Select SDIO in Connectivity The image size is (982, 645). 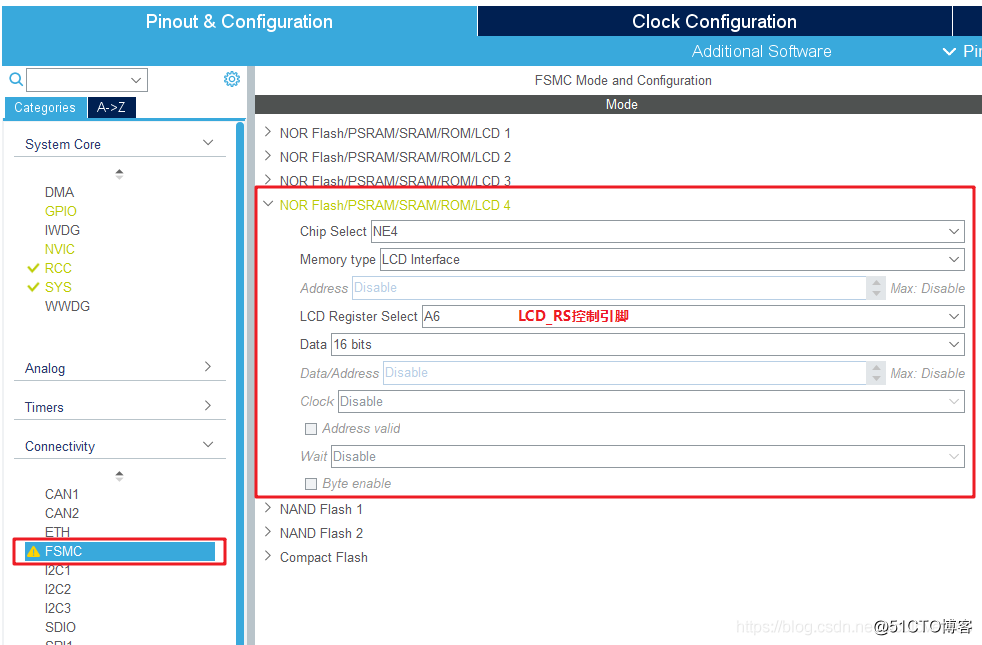(x=60, y=627)
